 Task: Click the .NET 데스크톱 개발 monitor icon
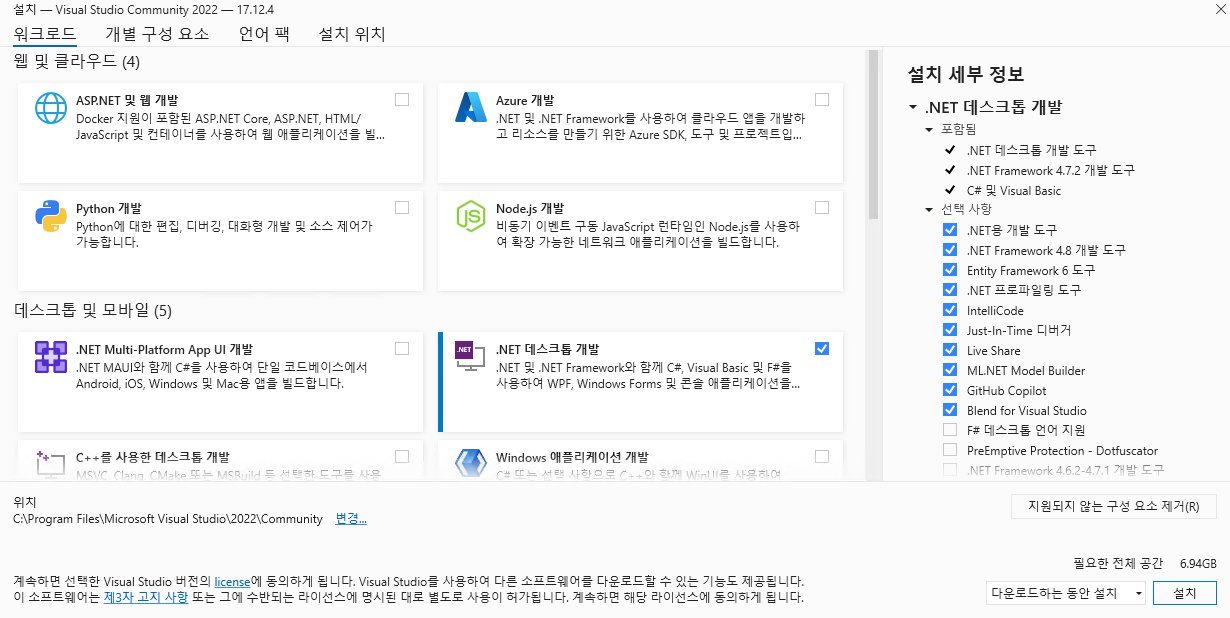(471, 356)
